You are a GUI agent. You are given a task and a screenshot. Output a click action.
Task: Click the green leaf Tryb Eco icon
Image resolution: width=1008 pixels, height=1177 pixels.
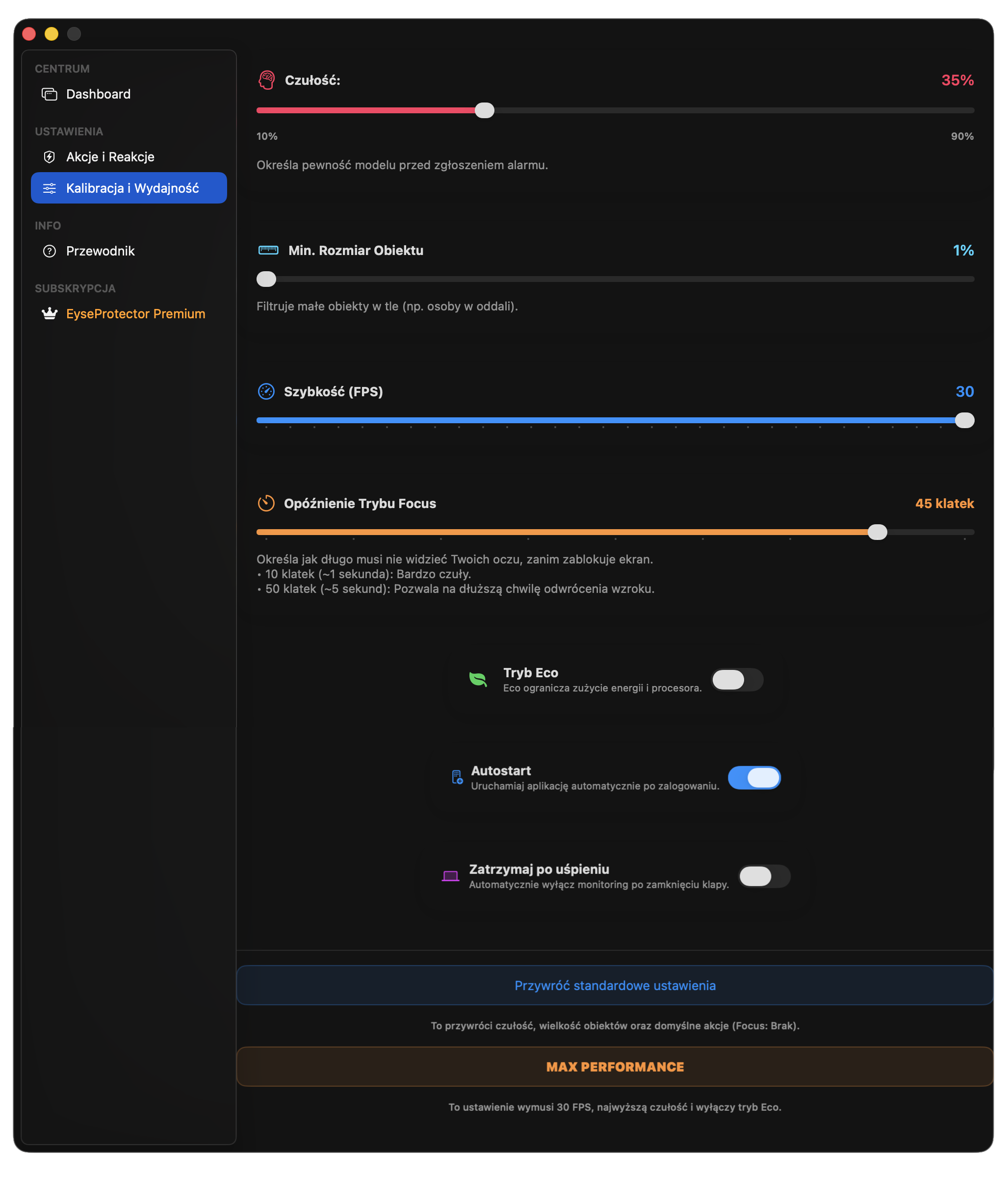point(478,679)
